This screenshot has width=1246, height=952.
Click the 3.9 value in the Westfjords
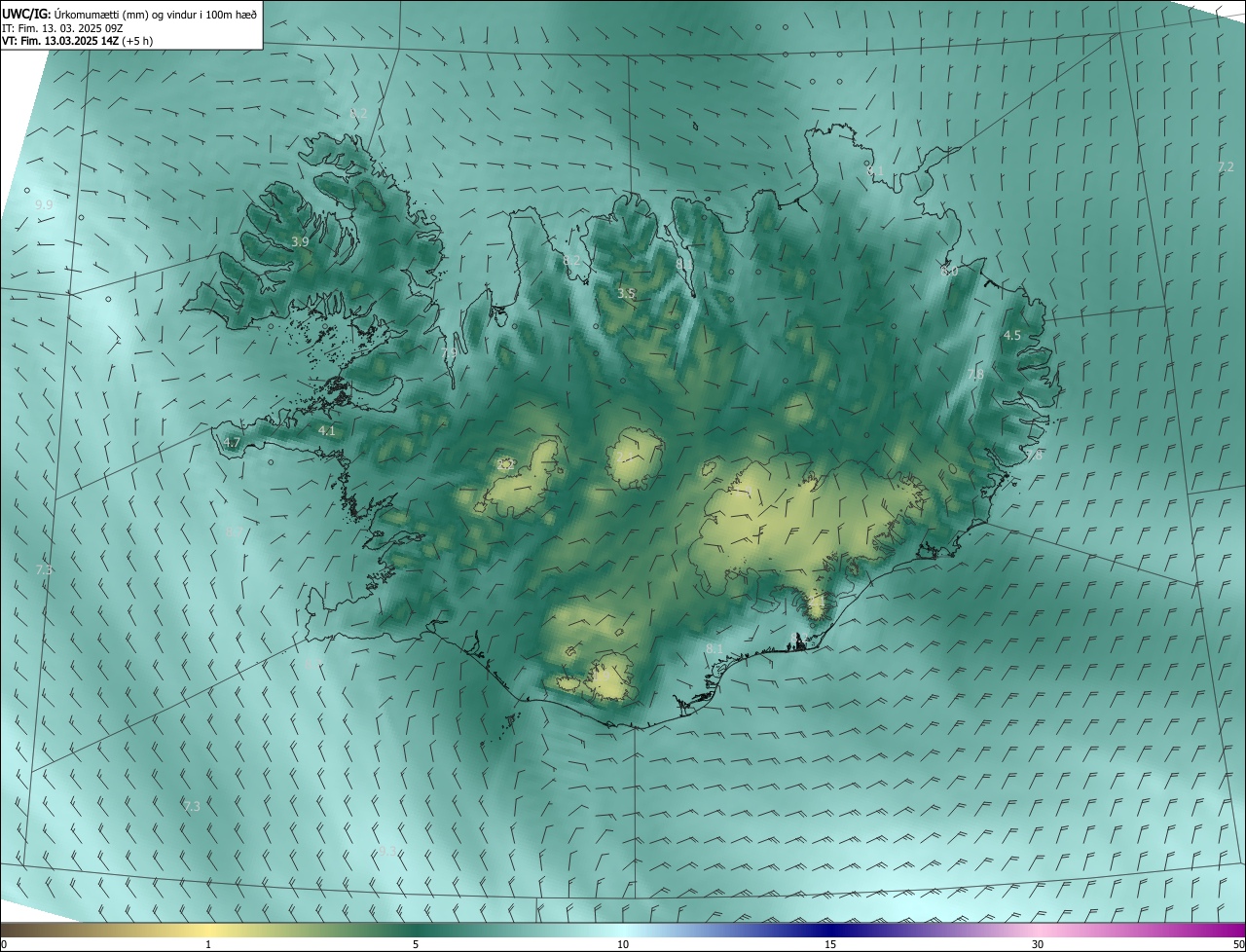[x=300, y=241]
